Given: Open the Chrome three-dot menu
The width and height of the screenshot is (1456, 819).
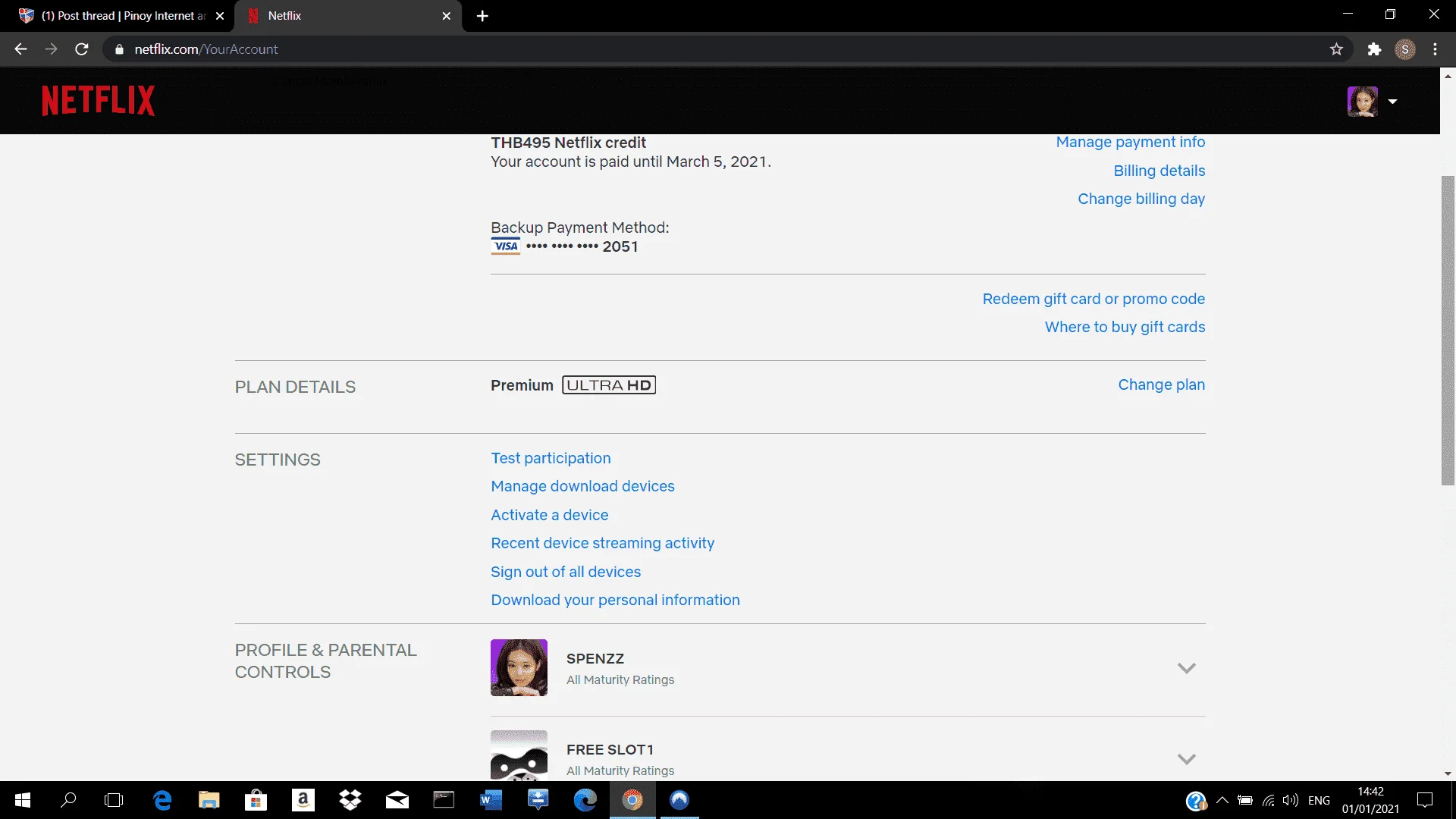Looking at the screenshot, I should pyautogui.click(x=1435, y=49).
